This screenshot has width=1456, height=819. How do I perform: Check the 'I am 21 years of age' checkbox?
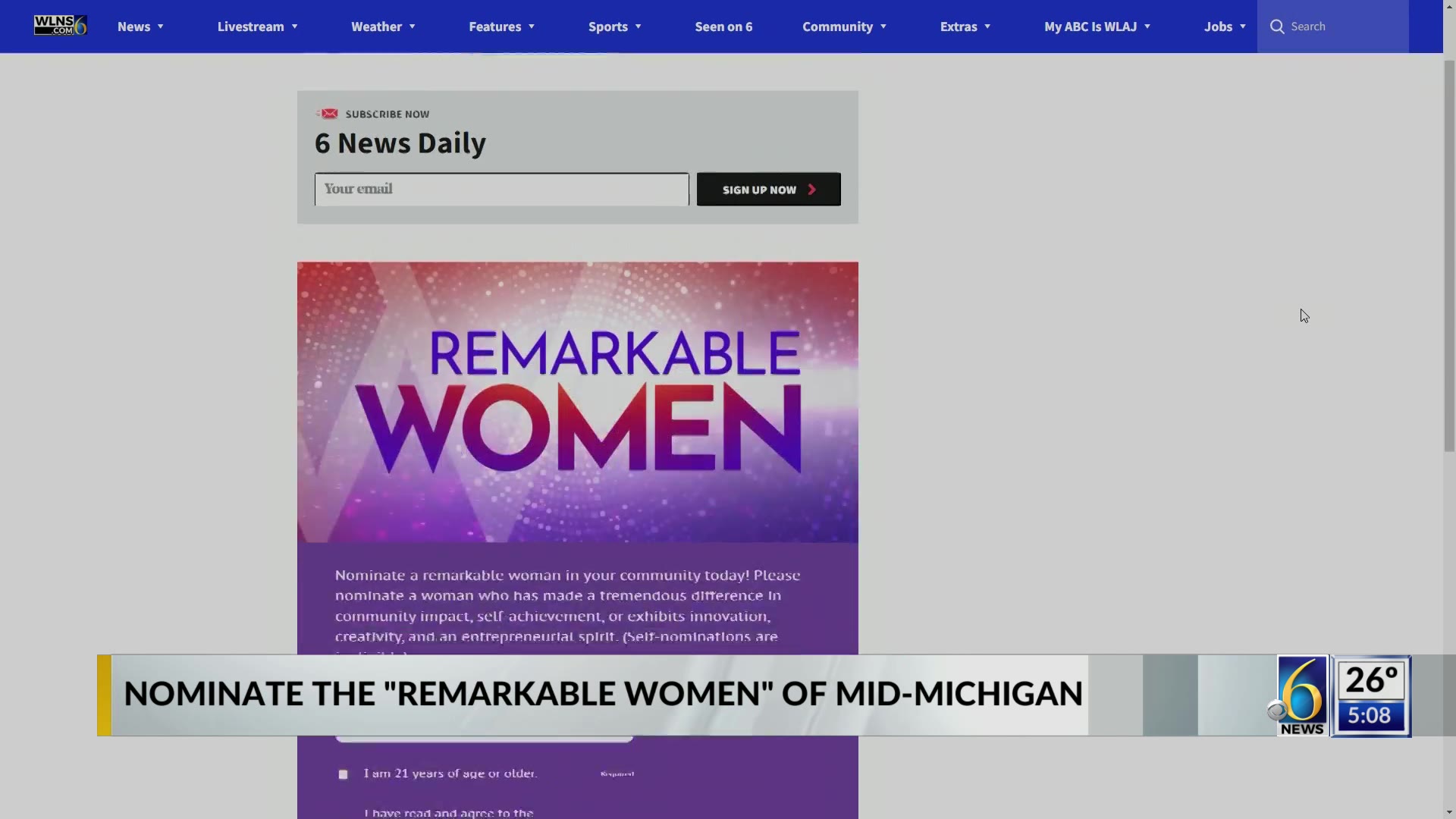click(x=343, y=774)
